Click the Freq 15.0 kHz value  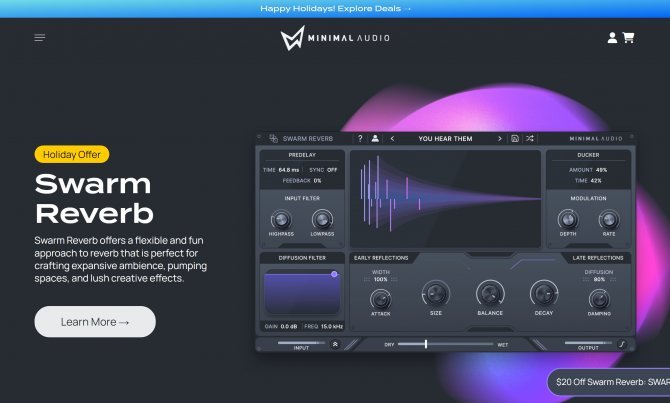332,326
